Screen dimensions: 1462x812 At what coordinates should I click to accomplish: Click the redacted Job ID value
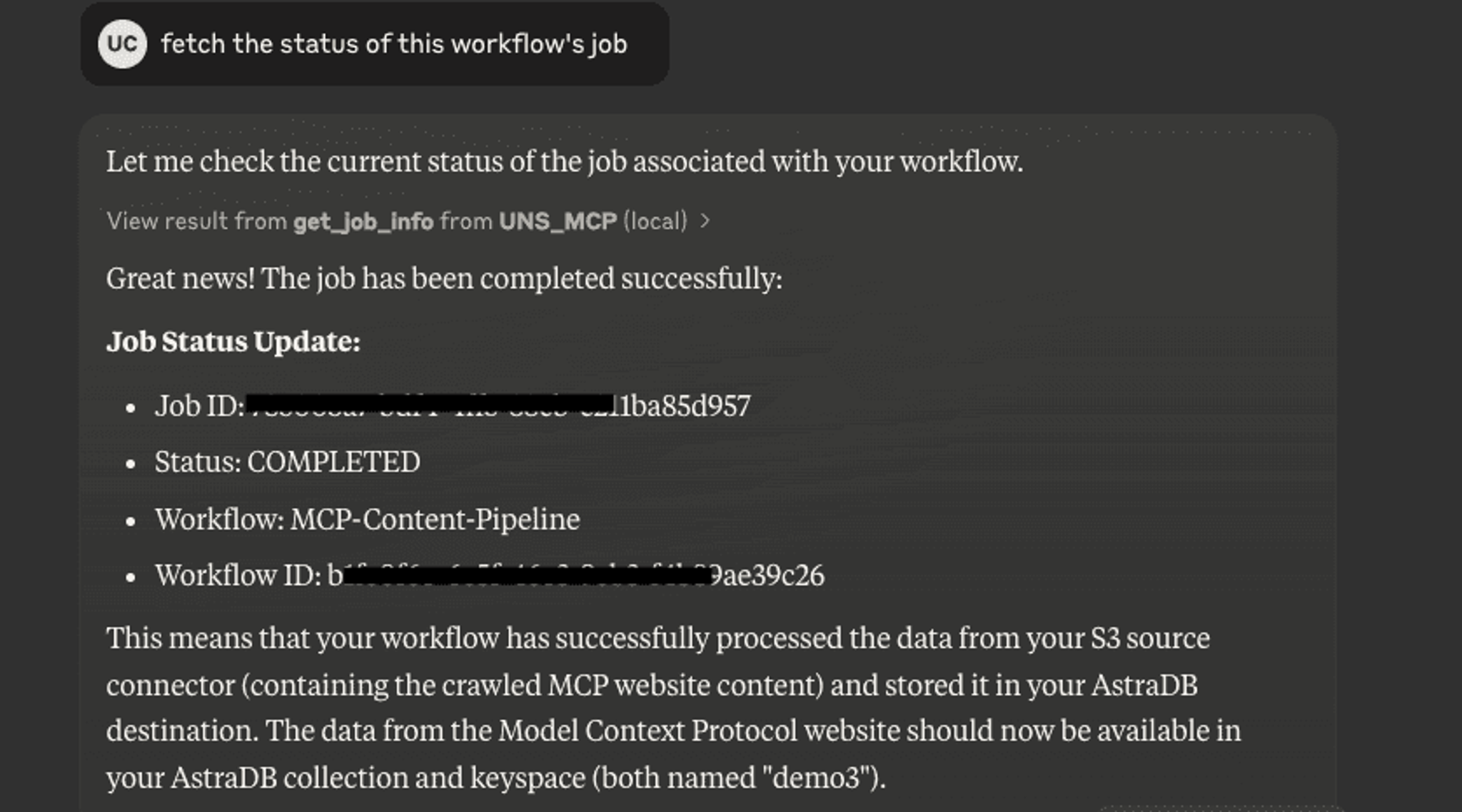coord(499,405)
